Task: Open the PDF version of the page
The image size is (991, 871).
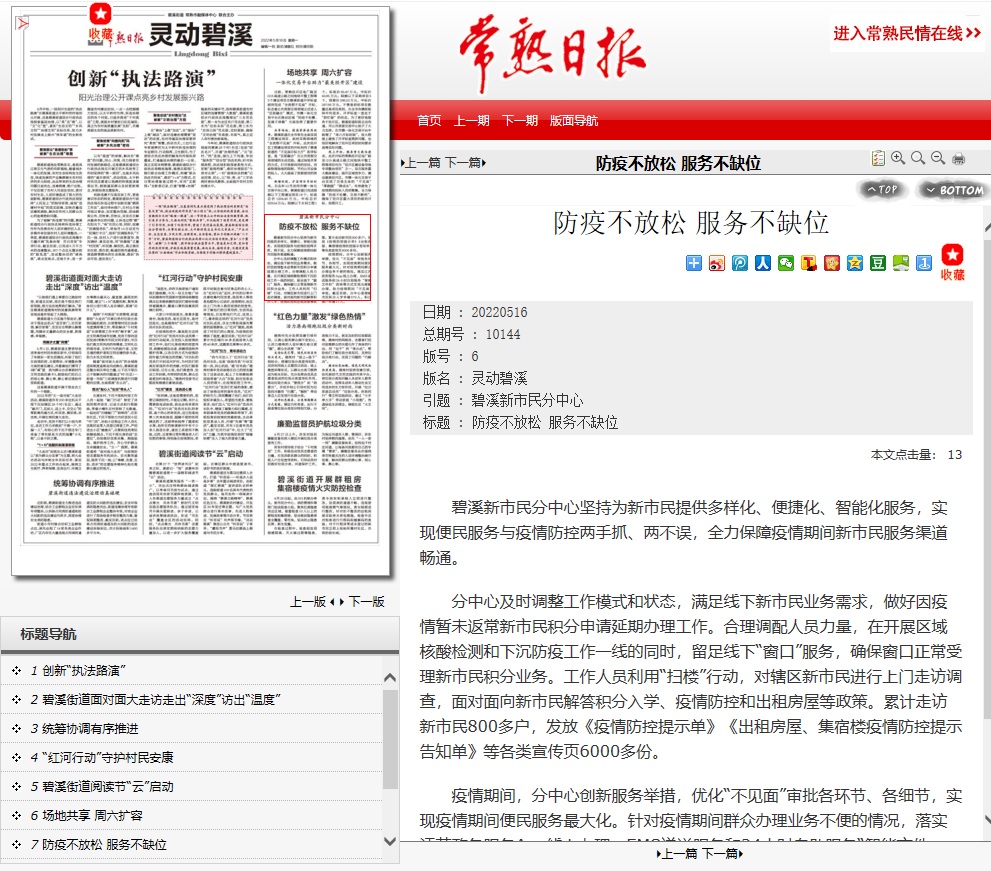Action: click(x=23, y=23)
